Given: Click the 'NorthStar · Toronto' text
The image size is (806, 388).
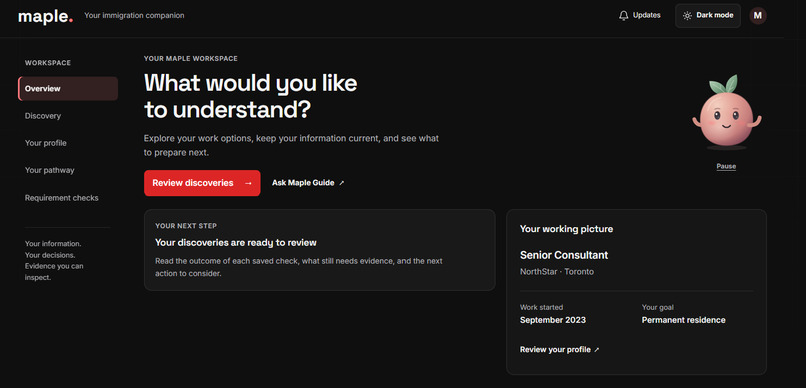Looking at the screenshot, I should click(x=557, y=271).
